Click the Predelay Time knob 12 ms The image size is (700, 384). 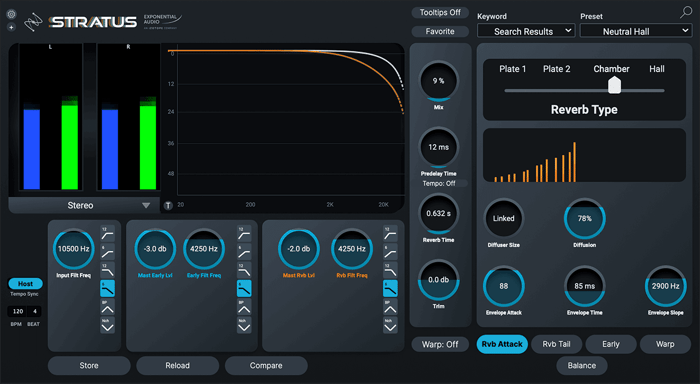click(x=438, y=147)
